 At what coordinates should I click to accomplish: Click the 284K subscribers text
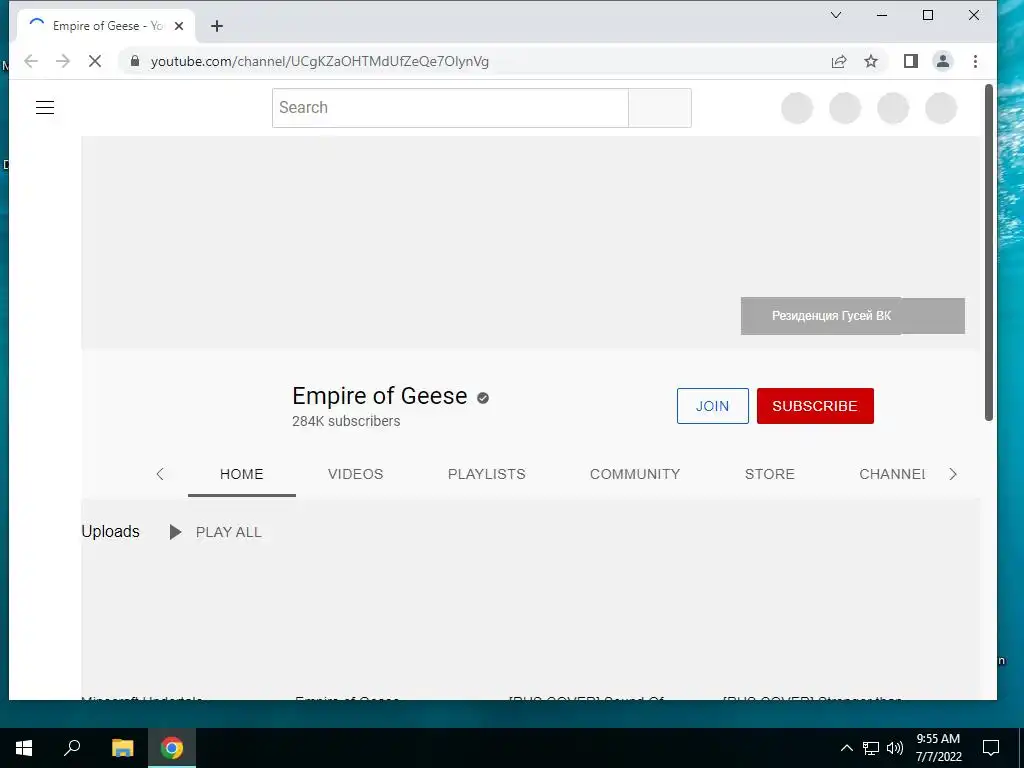click(x=346, y=421)
